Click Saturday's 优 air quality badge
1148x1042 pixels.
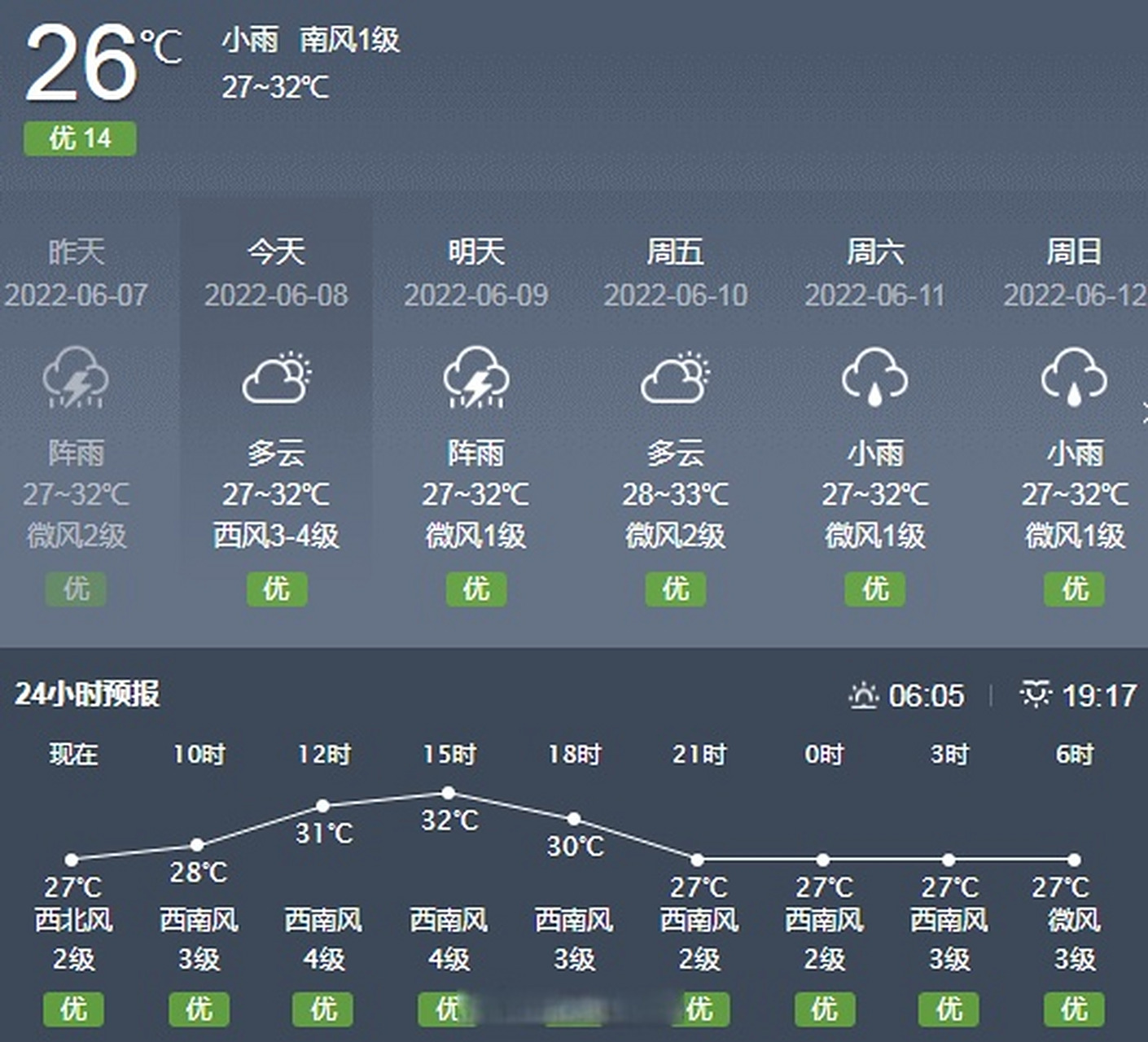click(x=875, y=589)
